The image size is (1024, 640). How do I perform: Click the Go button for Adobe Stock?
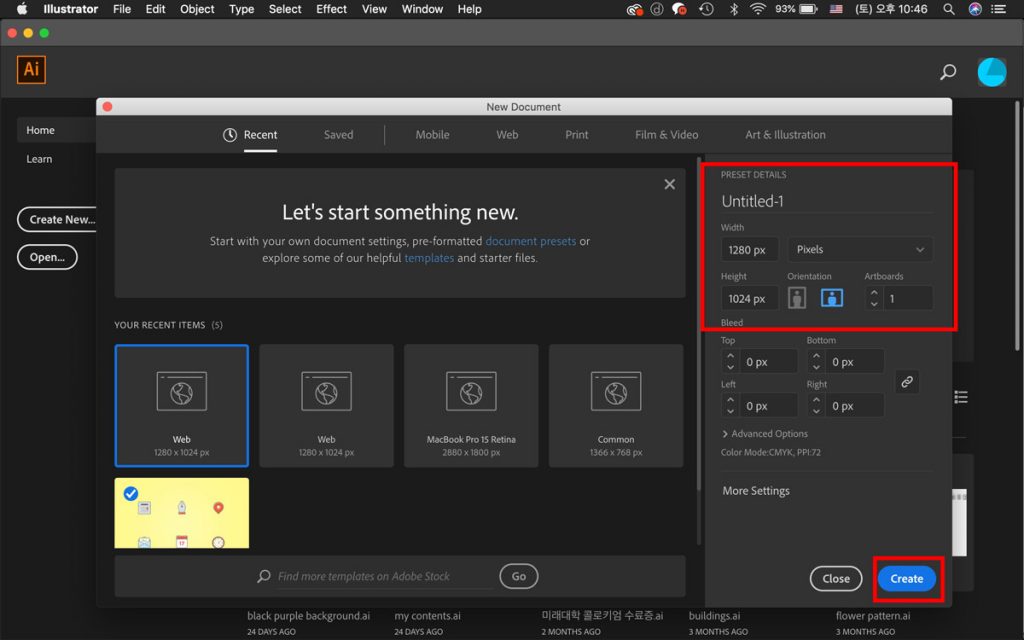519,576
